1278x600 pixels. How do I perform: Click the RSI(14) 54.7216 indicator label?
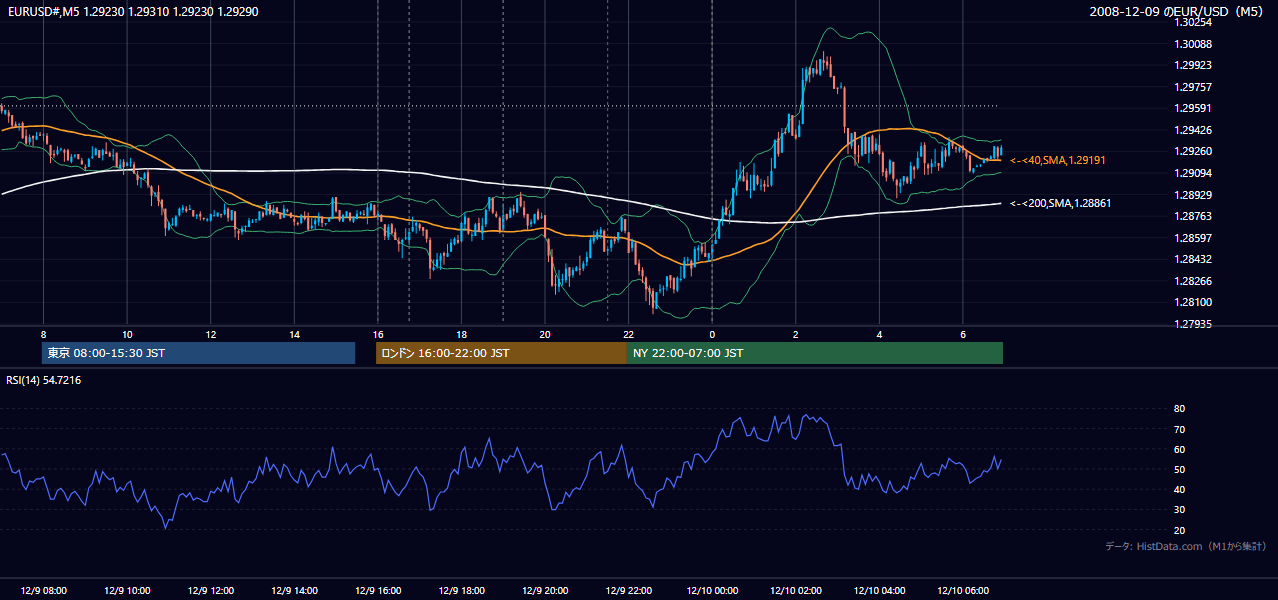coord(44,380)
